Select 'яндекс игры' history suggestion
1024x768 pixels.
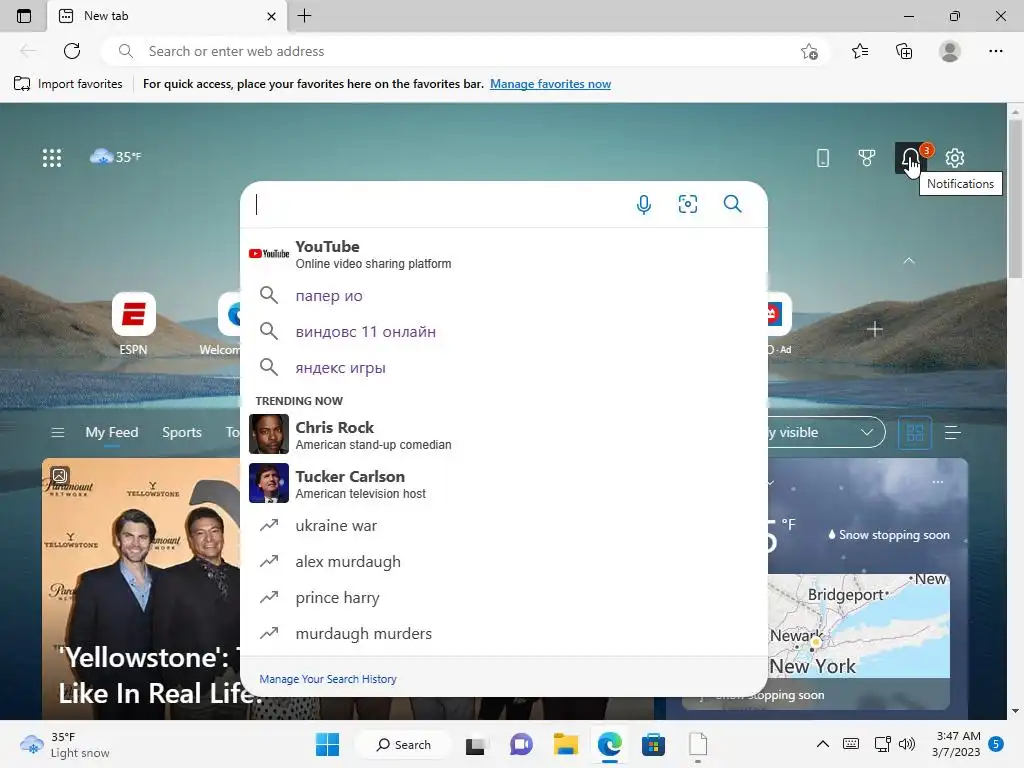pos(504,368)
